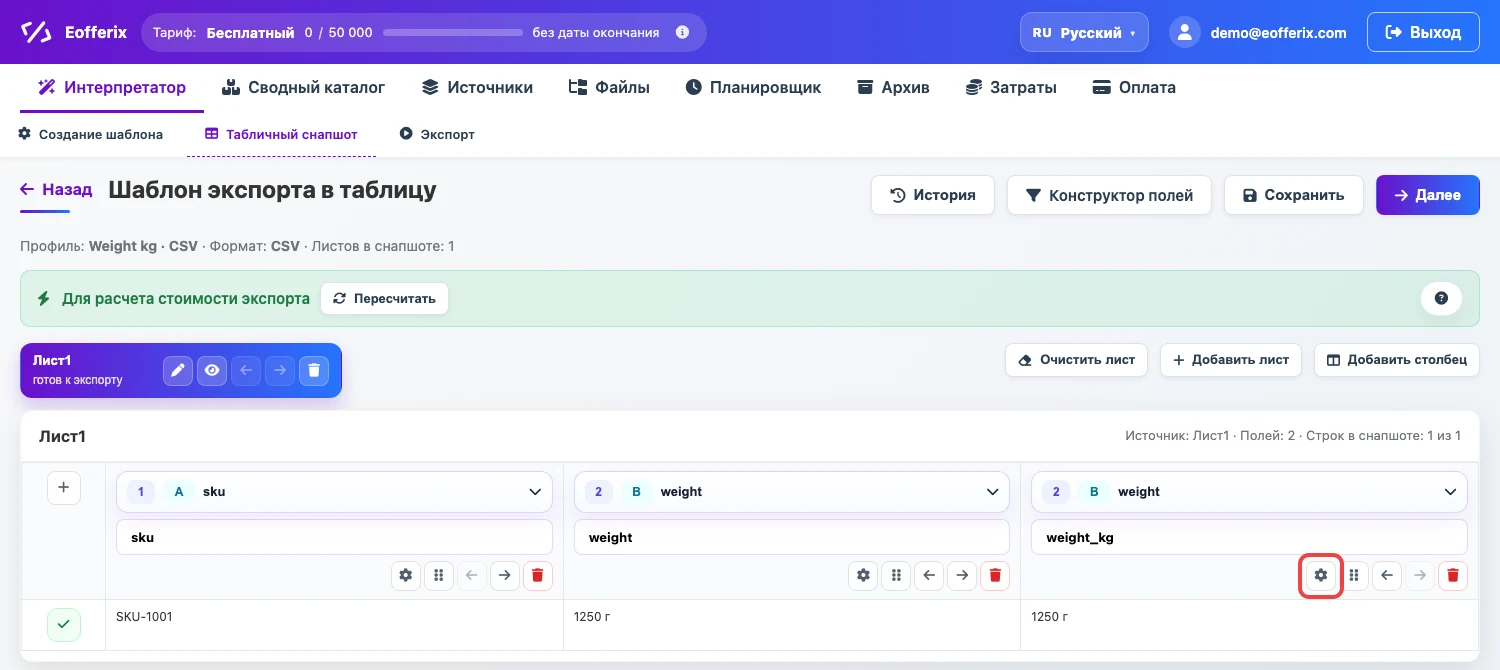This screenshot has height=670, width=1500.
Task: Click the left arrow under the weight field
Action: [x=929, y=575]
